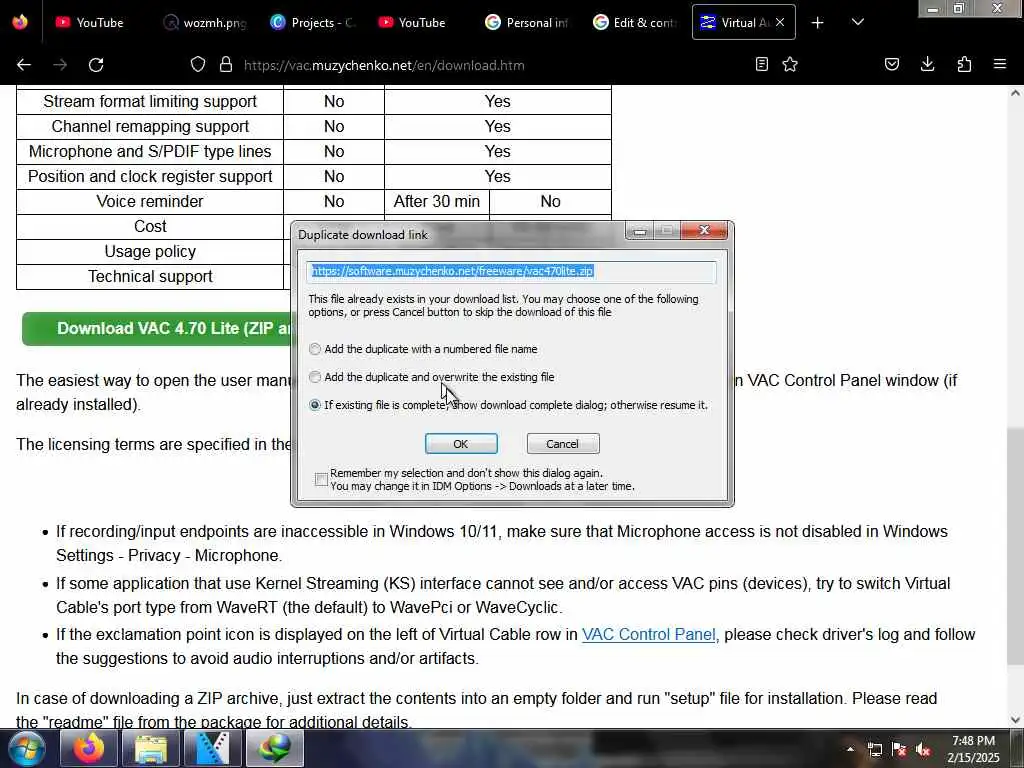This screenshot has height=768, width=1024.
Task: Confirm with the OK button
Action: point(461,443)
